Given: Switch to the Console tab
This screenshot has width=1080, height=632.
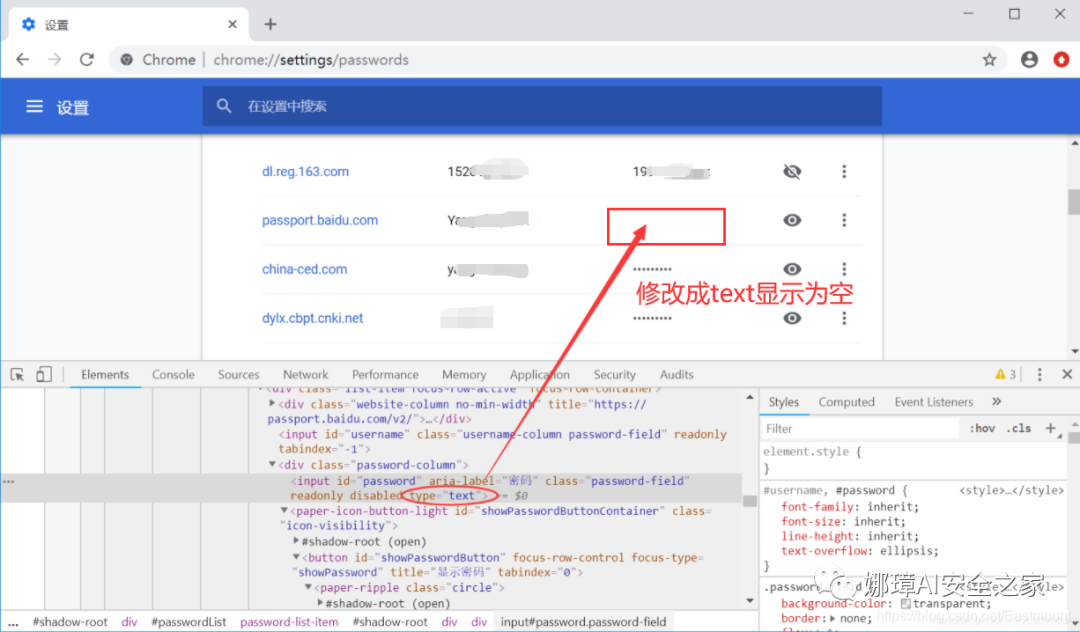Looking at the screenshot, I should 173,375.
